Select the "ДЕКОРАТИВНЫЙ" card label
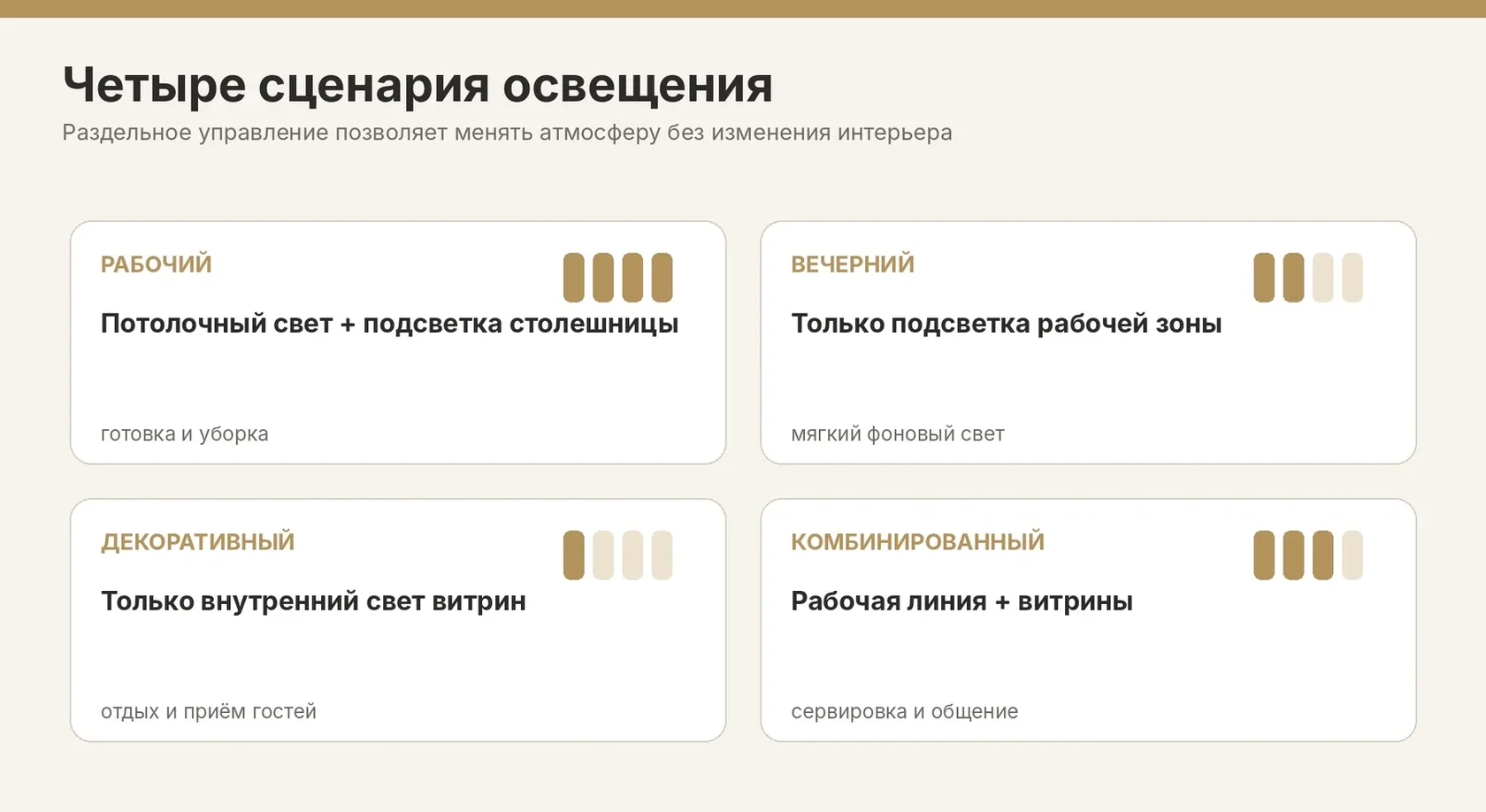This screenshot has height=812, width=1486. (198, 542)
